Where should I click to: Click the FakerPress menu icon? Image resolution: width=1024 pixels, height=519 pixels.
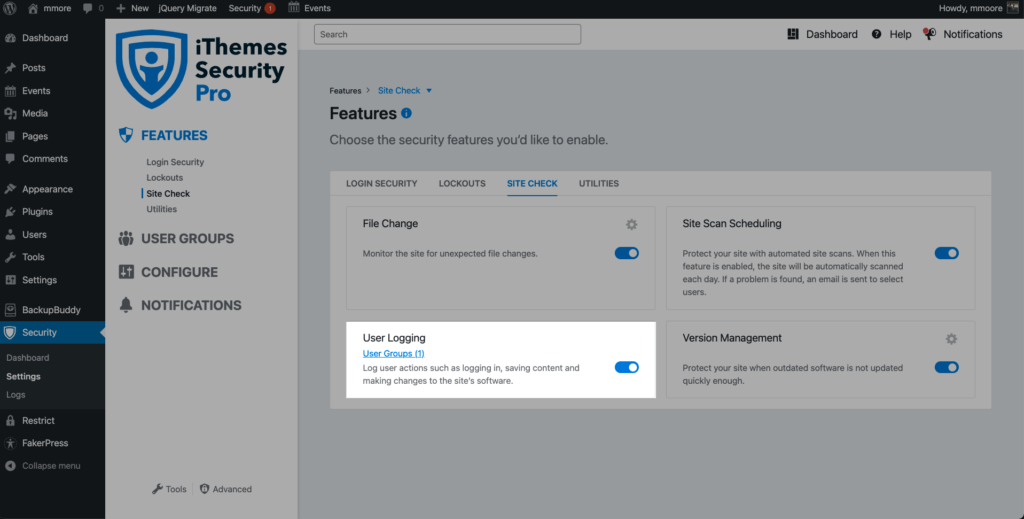pos(10,443)
